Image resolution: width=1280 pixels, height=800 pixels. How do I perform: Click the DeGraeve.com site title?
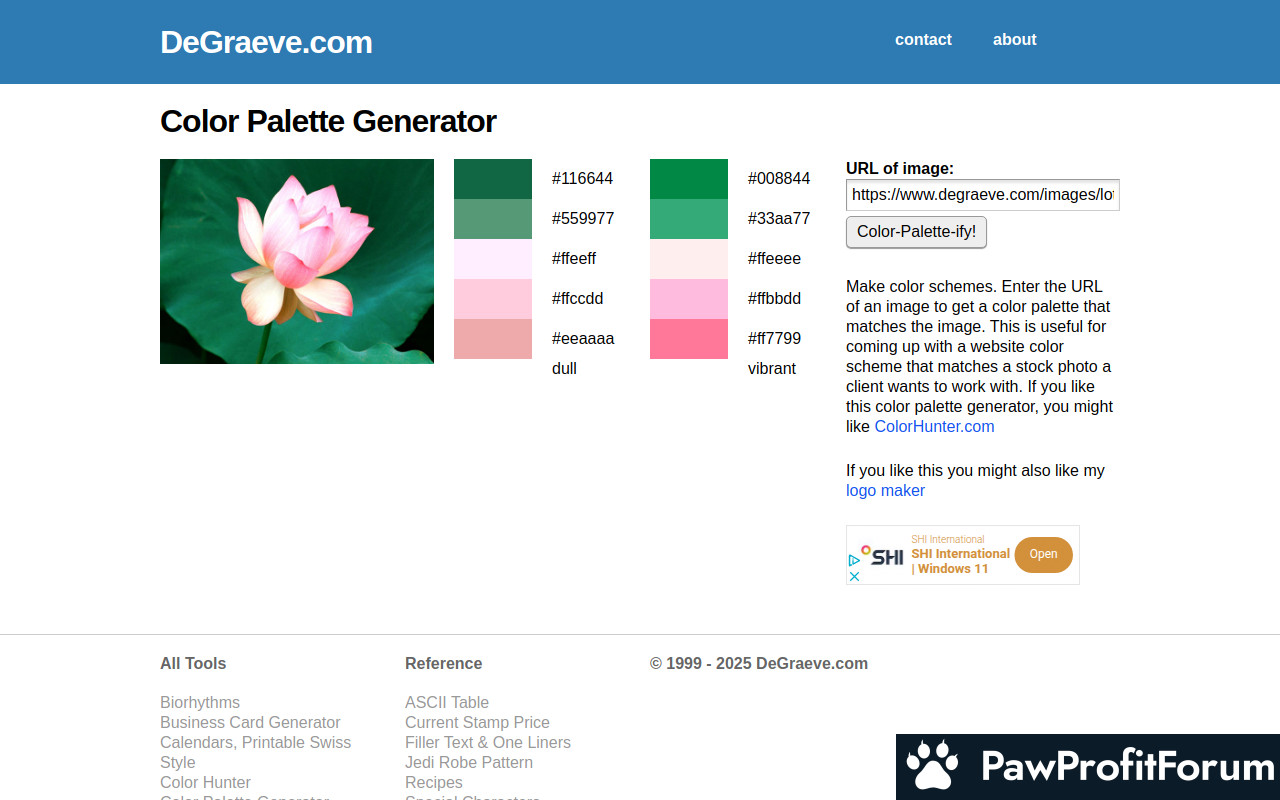coord(266,42)
